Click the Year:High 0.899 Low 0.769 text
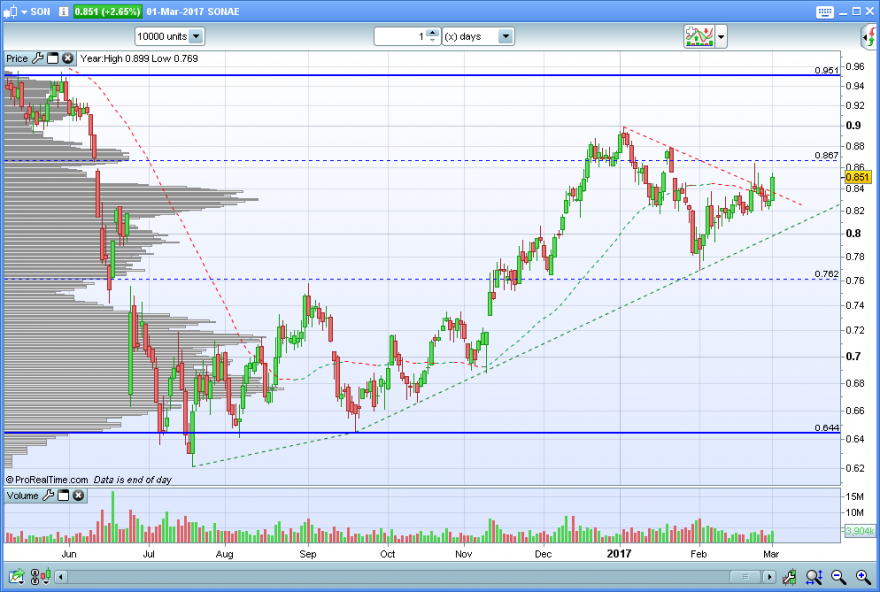The width and height of the screenshot is (880, 592). 139,58
